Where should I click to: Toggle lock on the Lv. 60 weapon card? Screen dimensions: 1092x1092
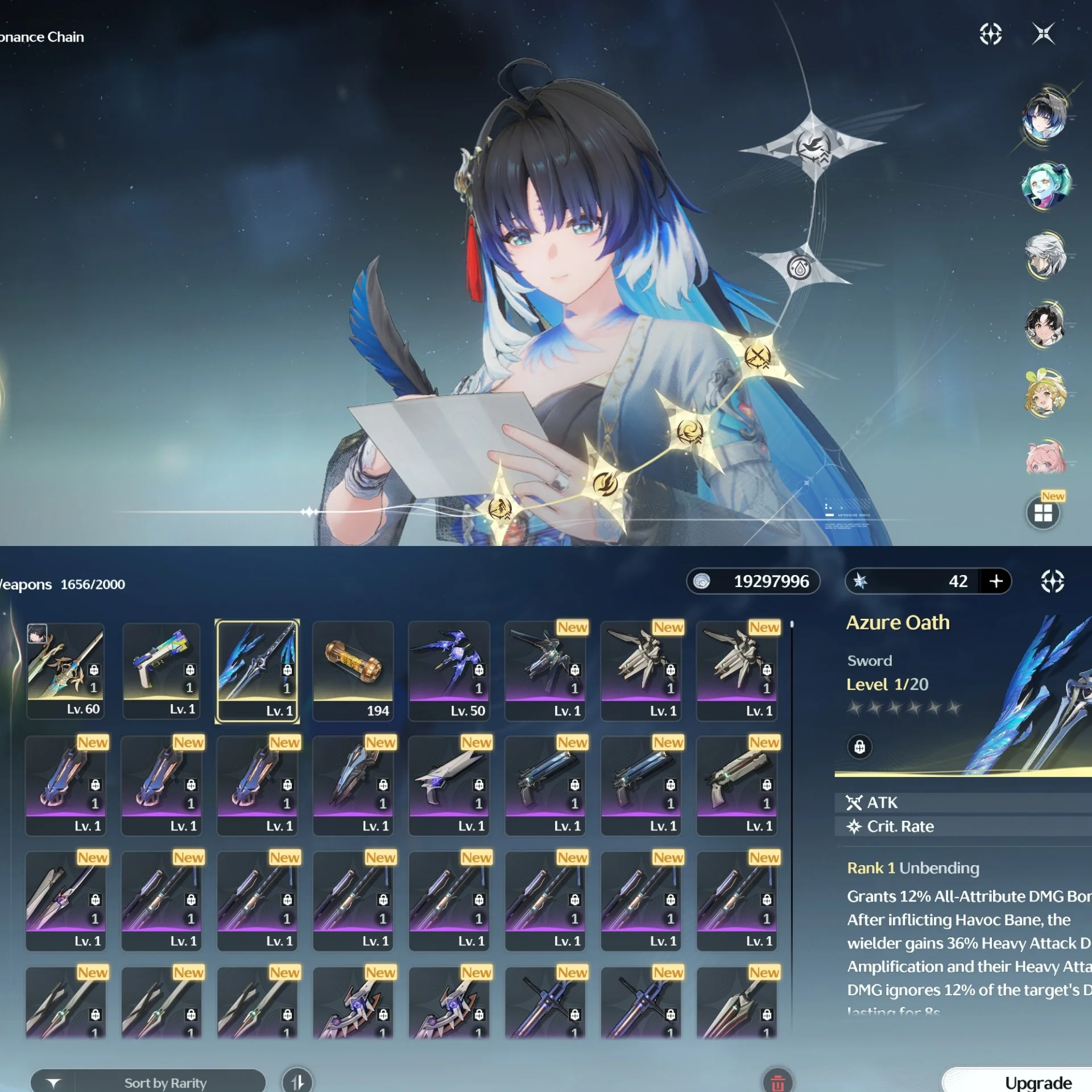[94, 670]
